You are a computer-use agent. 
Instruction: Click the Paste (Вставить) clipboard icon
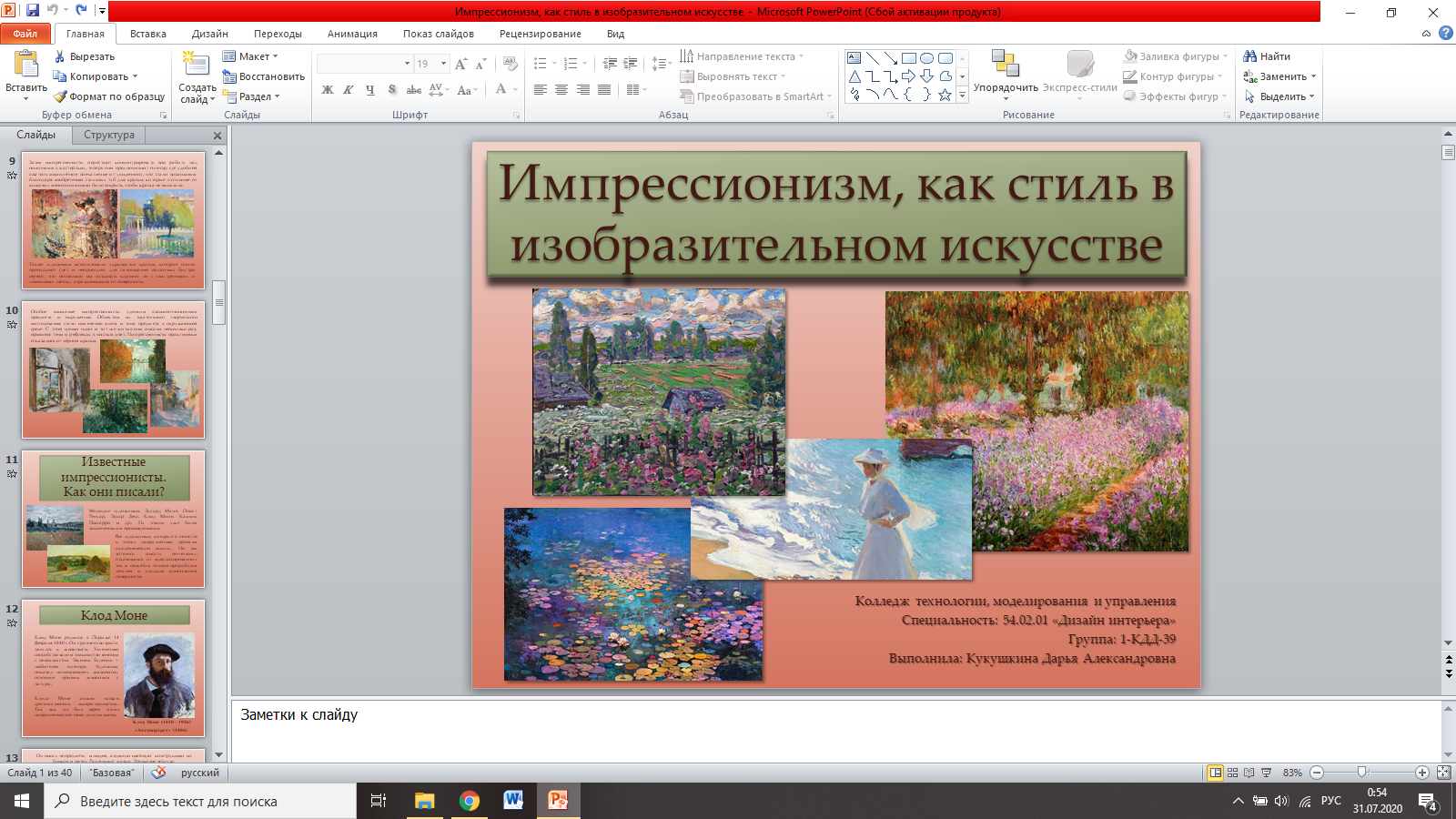click(26, 64)
